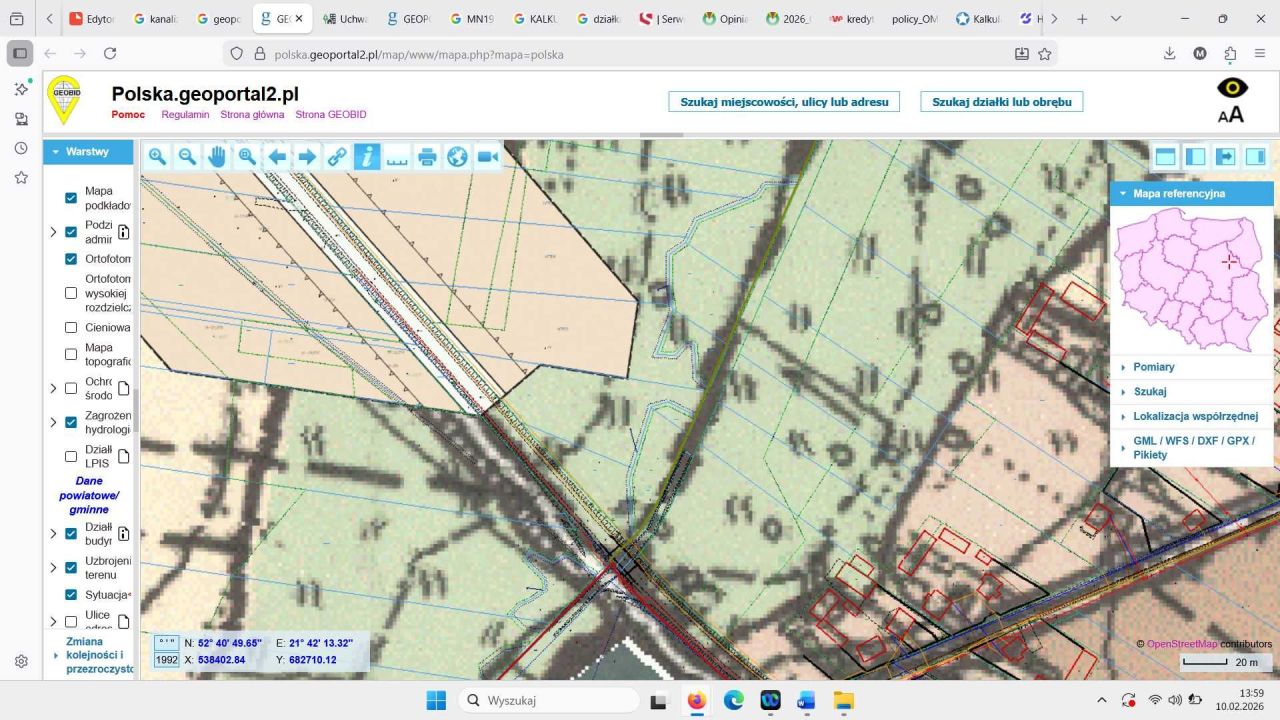The width and height of the screenshot is (1280, 720).
Task: Click Szukaj działki lub obrębu button
Action: point(1001,102)
